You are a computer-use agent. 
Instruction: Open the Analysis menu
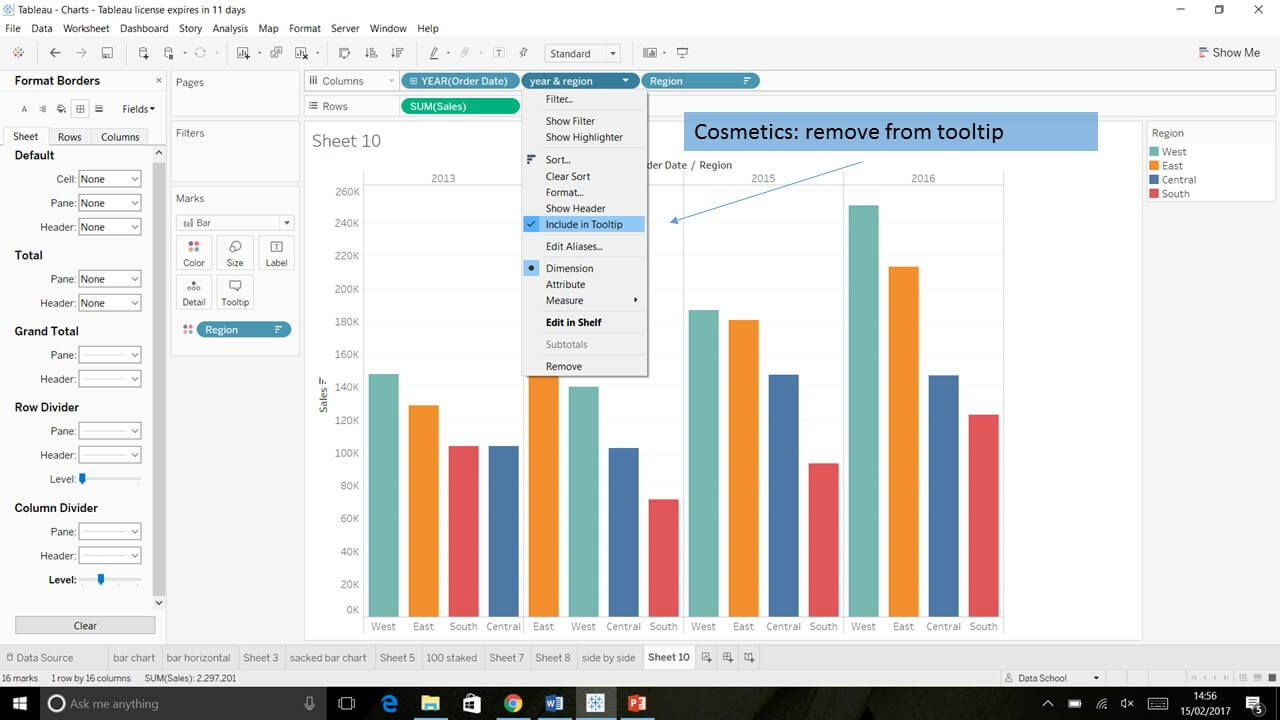pos(230,29)
